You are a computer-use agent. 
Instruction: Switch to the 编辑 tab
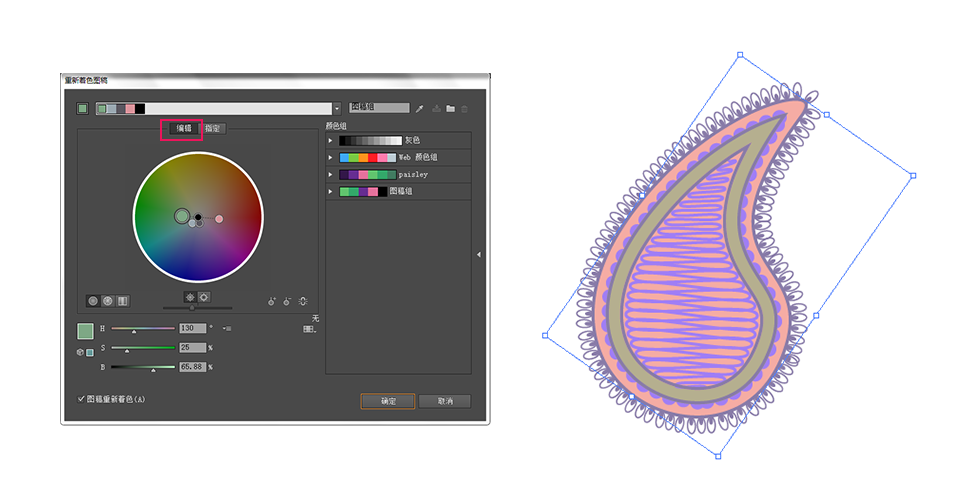click(184, 129)
